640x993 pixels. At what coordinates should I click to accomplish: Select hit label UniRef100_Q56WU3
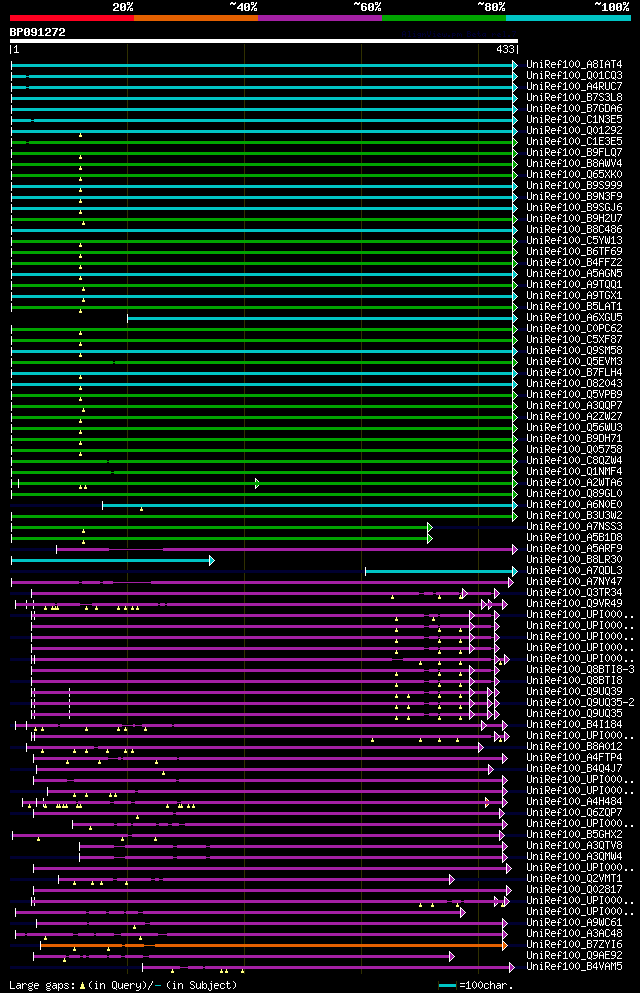click(574, 427)
